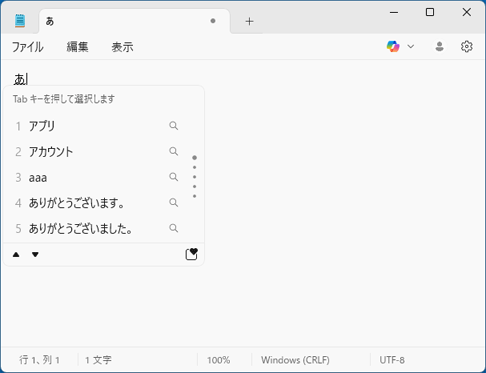This screenshot has width=486, height=373.
Task: Open the 編集 menu
Action: click(77, 47)
